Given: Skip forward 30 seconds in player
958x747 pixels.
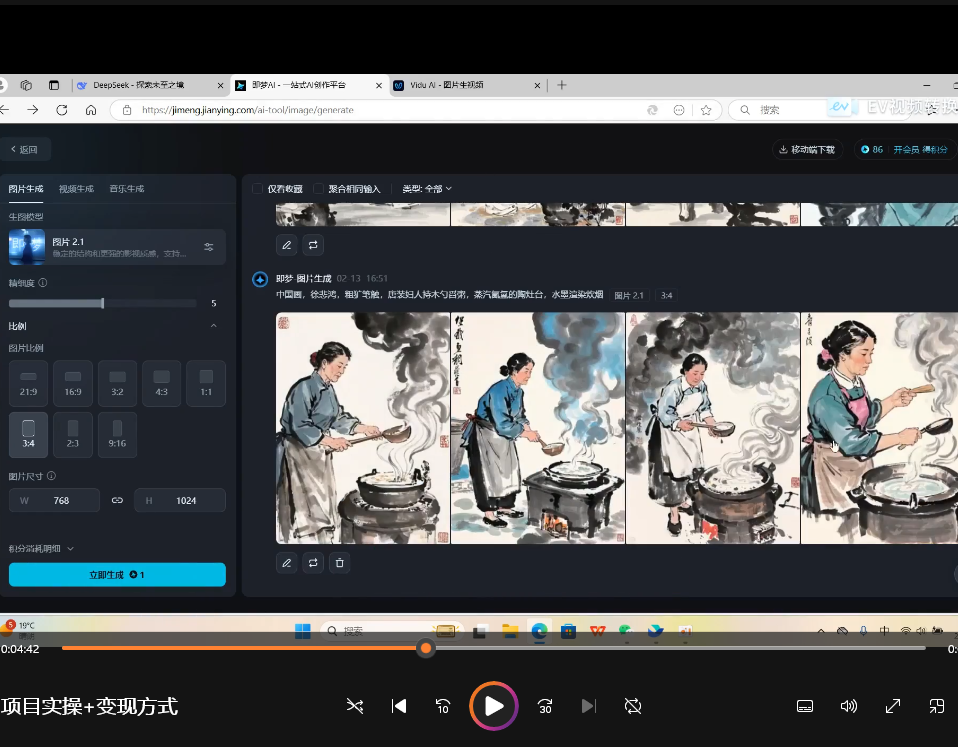Looking at the screenshot, I should 545,707.
